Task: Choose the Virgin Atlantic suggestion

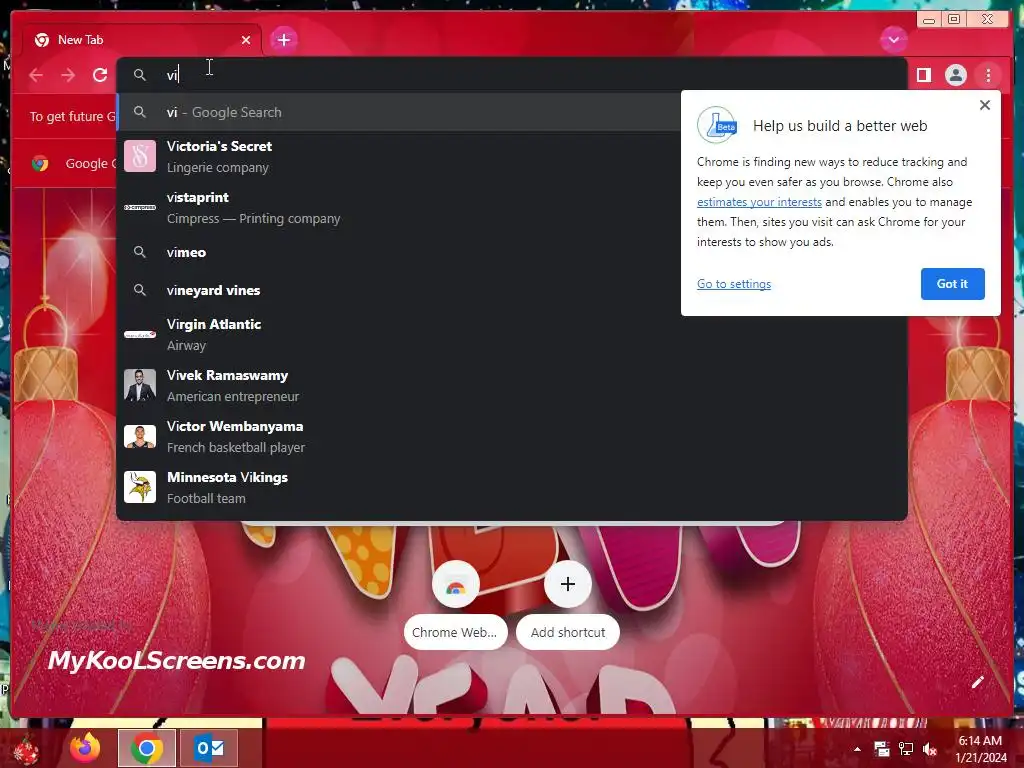Action: click(x=511, y=334)
